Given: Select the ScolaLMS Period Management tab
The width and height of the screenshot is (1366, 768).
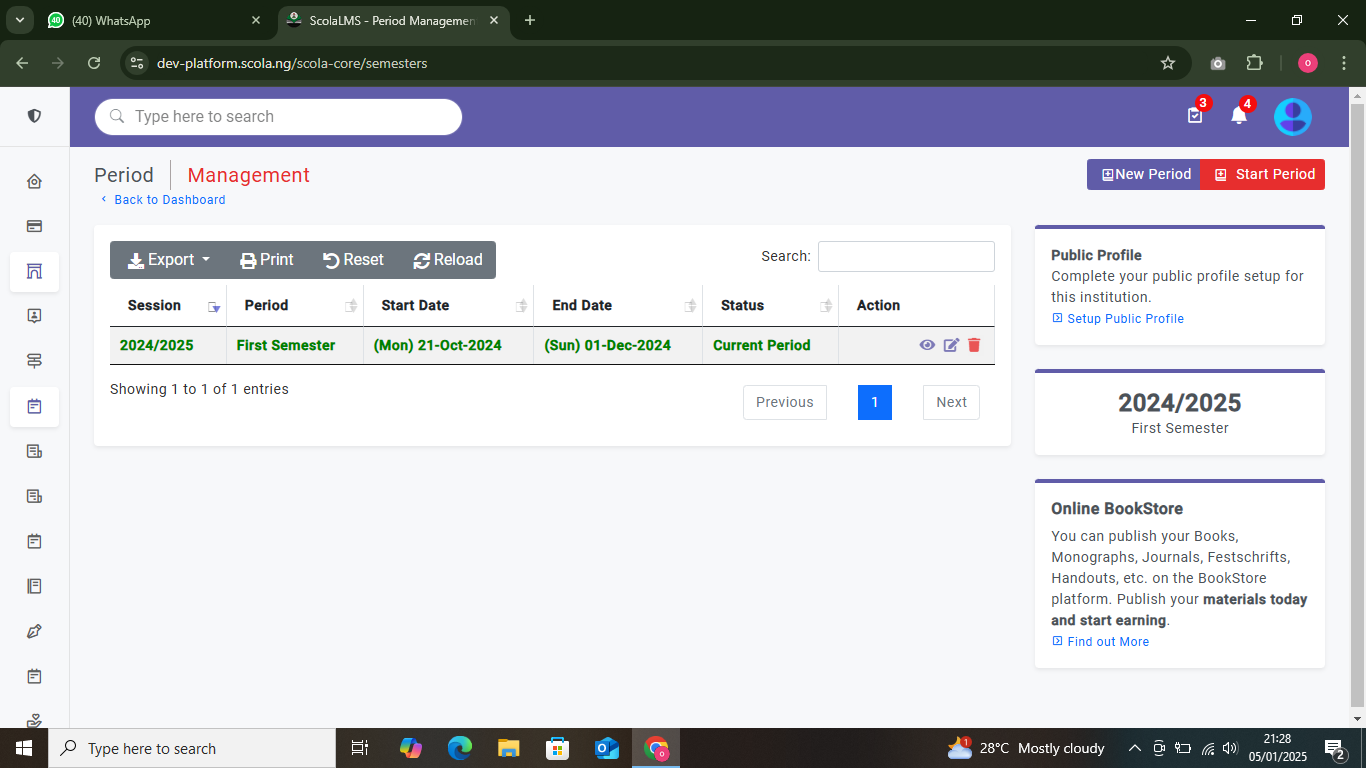Looking at the screenshot, I should 393,21.
